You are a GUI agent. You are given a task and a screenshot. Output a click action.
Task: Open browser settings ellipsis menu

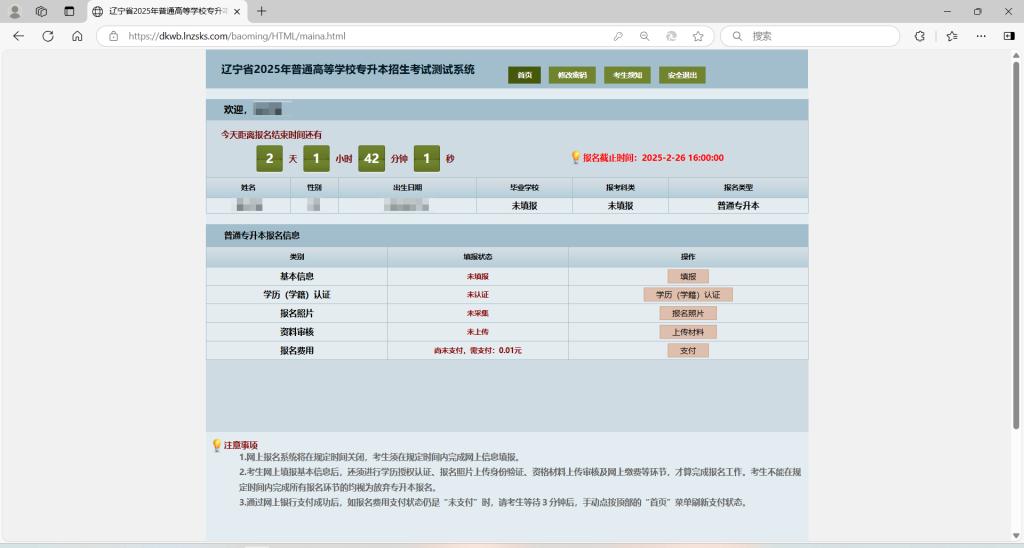click(x=1009, y=36)
